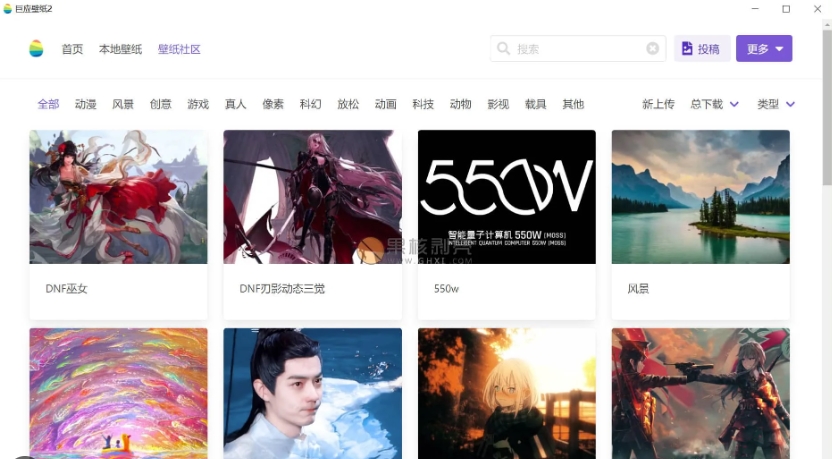Switch to 本地壁纸 tab
This screenshot has width=832, height=459.
tap(120, 49)
